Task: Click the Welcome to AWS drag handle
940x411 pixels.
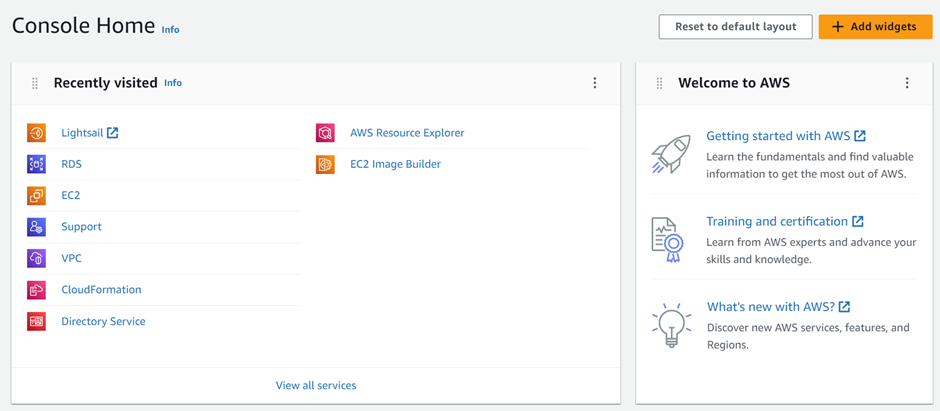Action: 659,83
